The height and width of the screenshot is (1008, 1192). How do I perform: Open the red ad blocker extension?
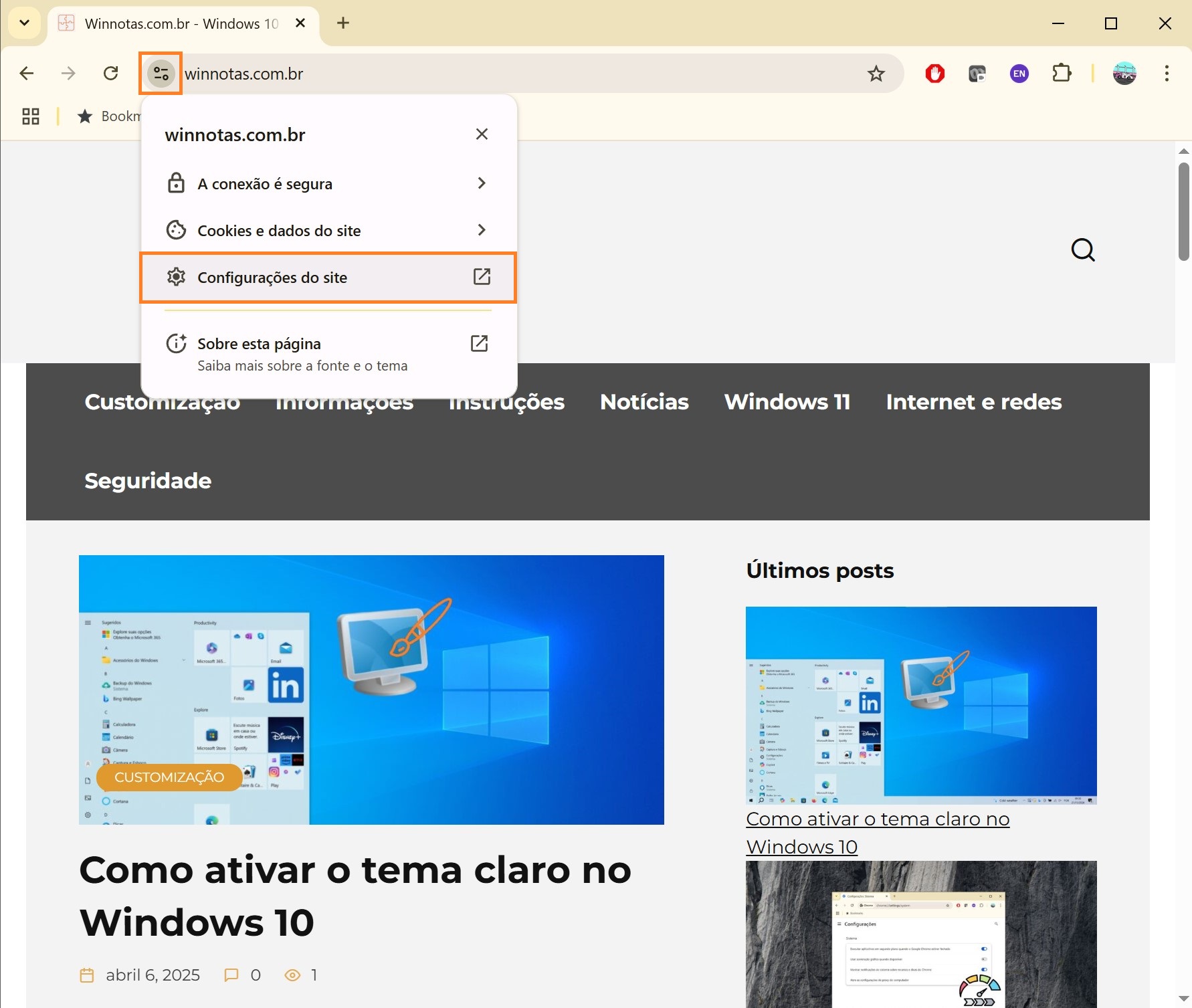[935, 74]
